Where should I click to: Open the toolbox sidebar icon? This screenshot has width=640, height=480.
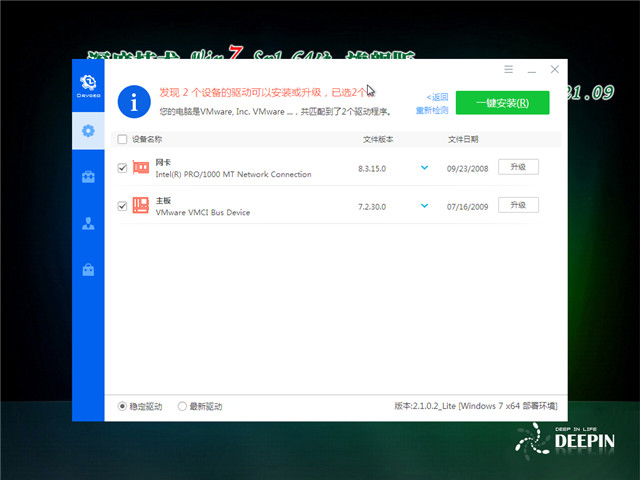(x=88, y=177)
